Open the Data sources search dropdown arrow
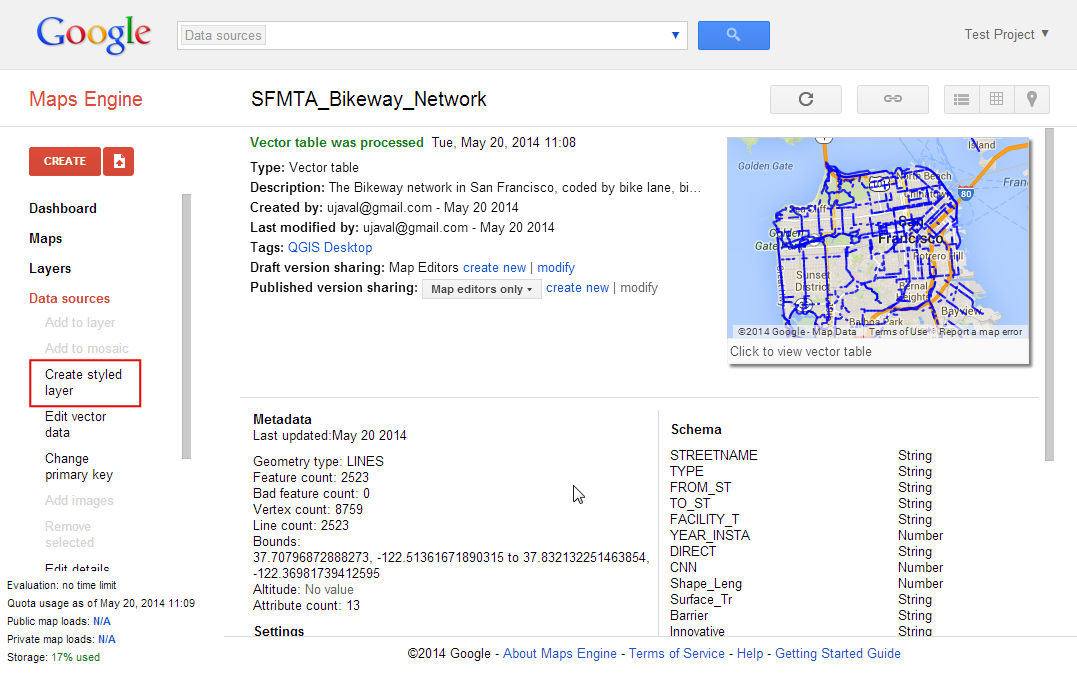 pos(675,36)
